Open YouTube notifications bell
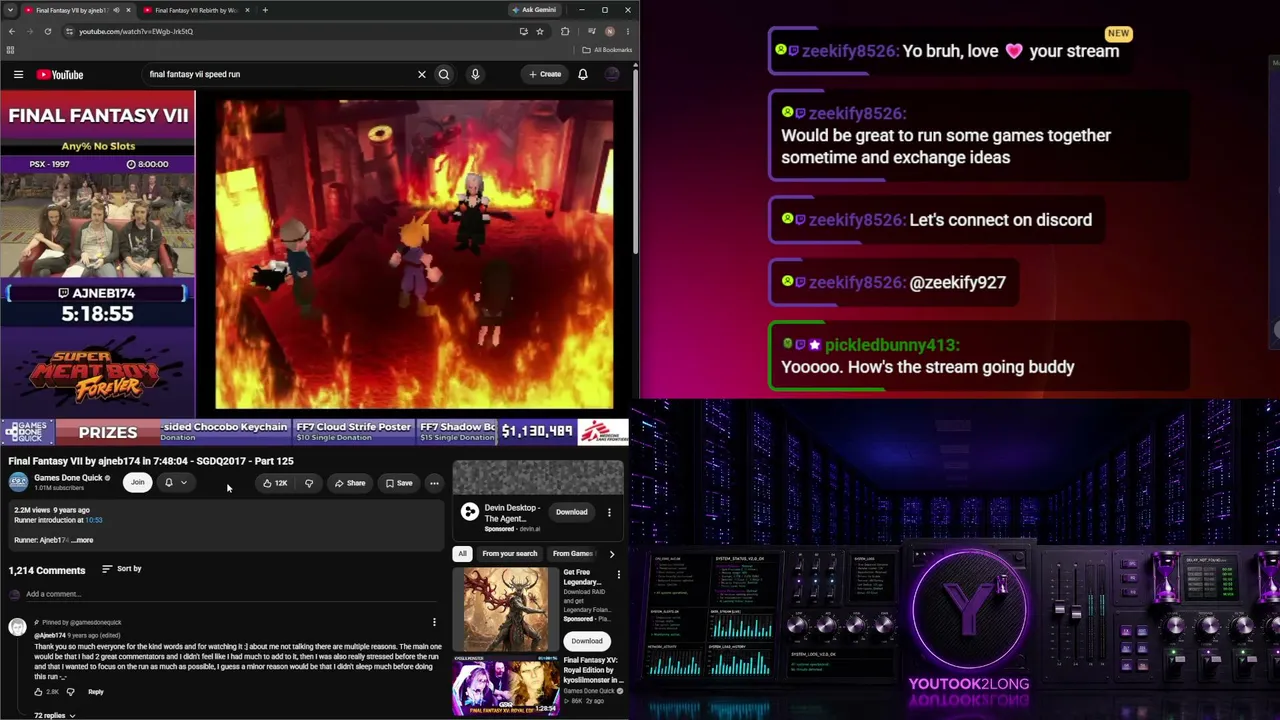The height and width of the screenshot is (720, 1280). click(x=583, y=74)
